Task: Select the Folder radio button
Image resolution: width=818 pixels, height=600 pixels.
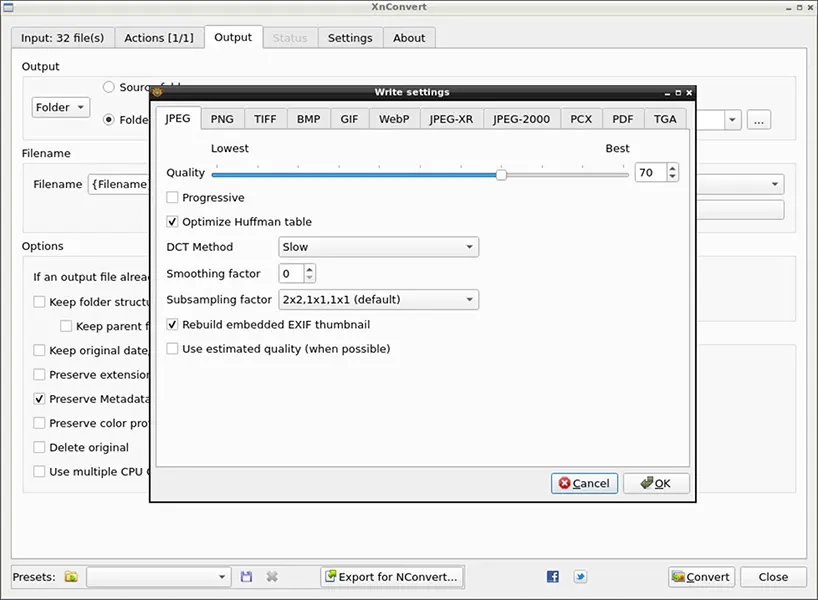Action: 109,120
